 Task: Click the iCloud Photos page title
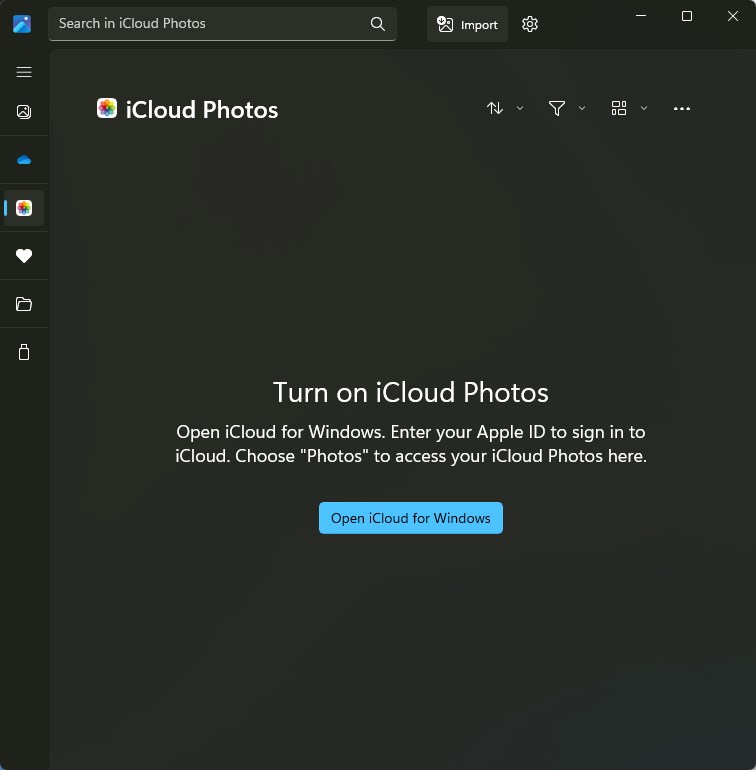[x=201, y=110]
